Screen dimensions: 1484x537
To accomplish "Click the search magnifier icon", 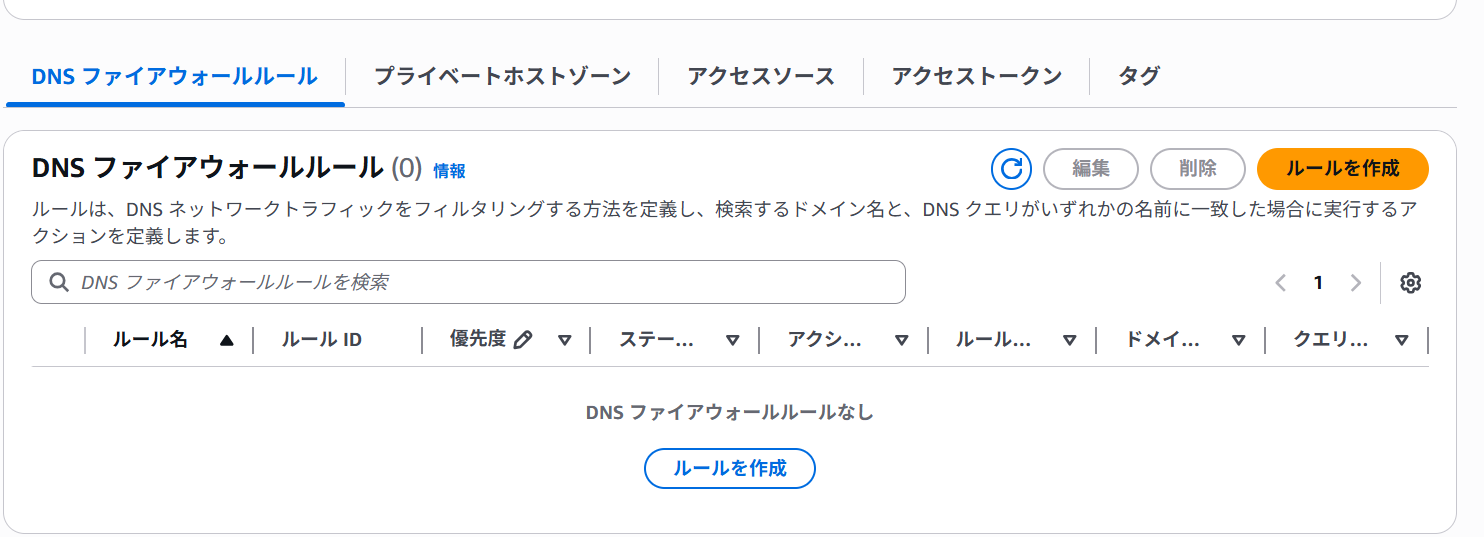I will pyautogui.click(x=59, y=283).
